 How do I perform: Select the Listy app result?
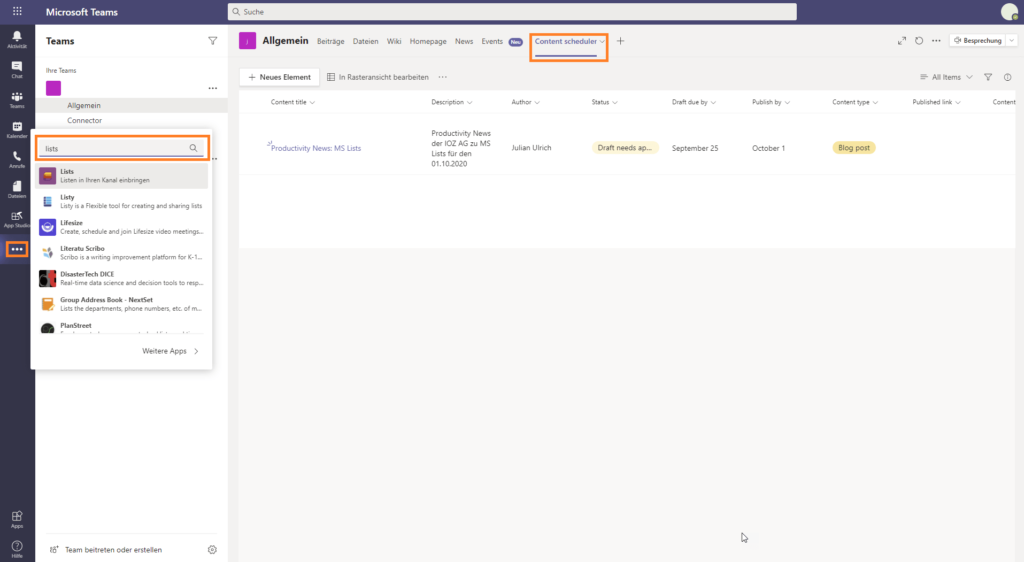[x=122, y=201]
